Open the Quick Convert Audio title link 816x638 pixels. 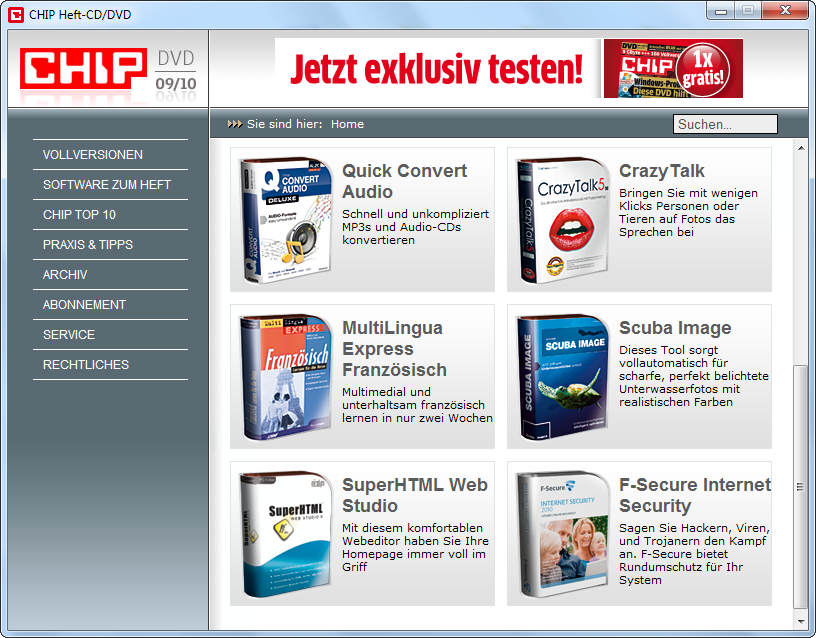click(x=404, y=181)
